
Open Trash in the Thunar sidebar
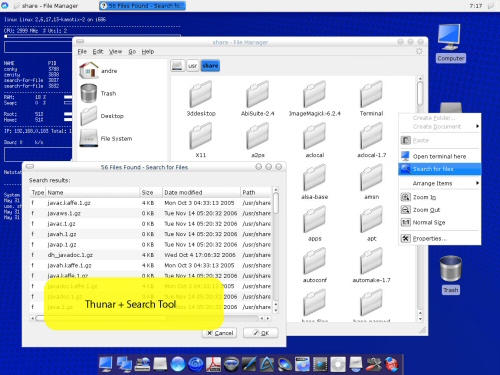tap(99, 93)
